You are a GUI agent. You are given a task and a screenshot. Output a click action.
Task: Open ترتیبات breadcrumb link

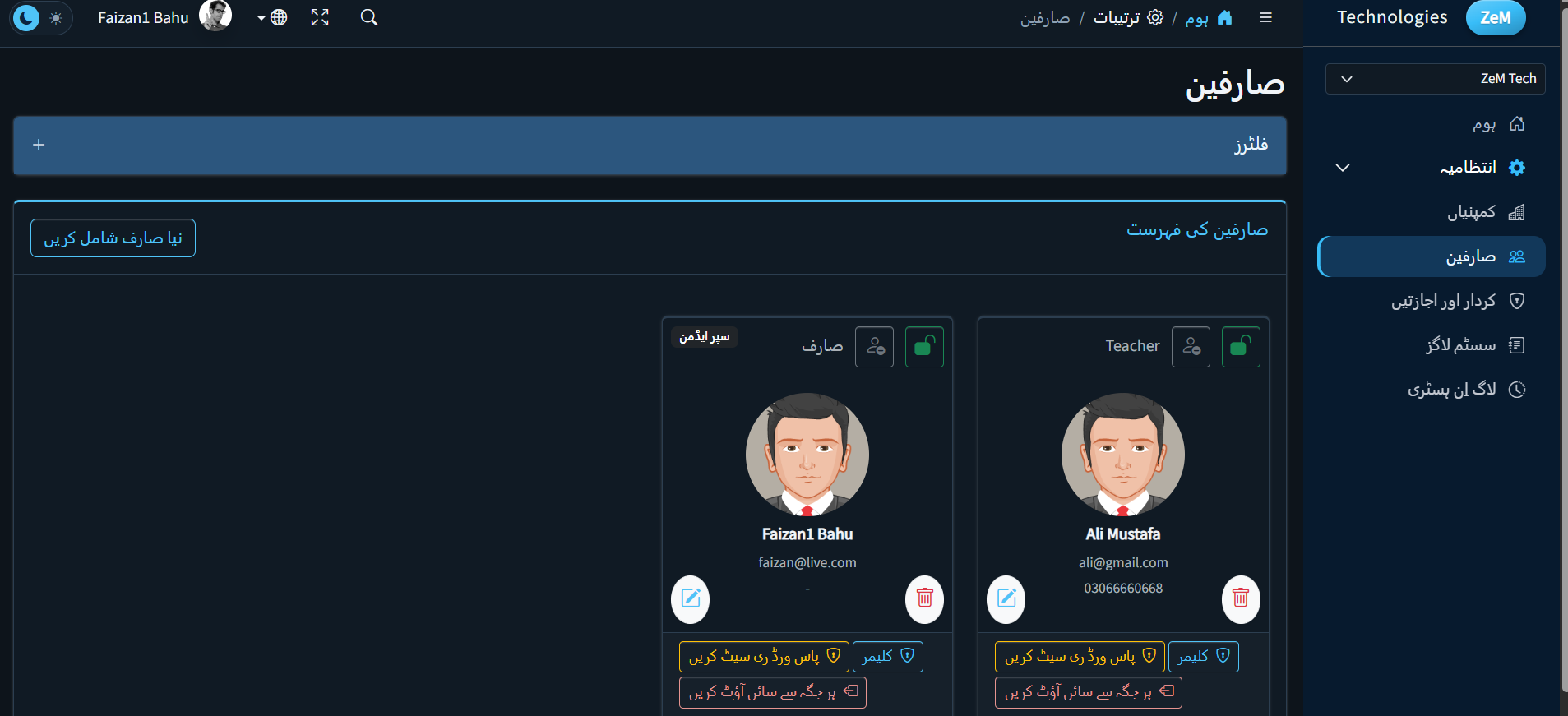1117,18
